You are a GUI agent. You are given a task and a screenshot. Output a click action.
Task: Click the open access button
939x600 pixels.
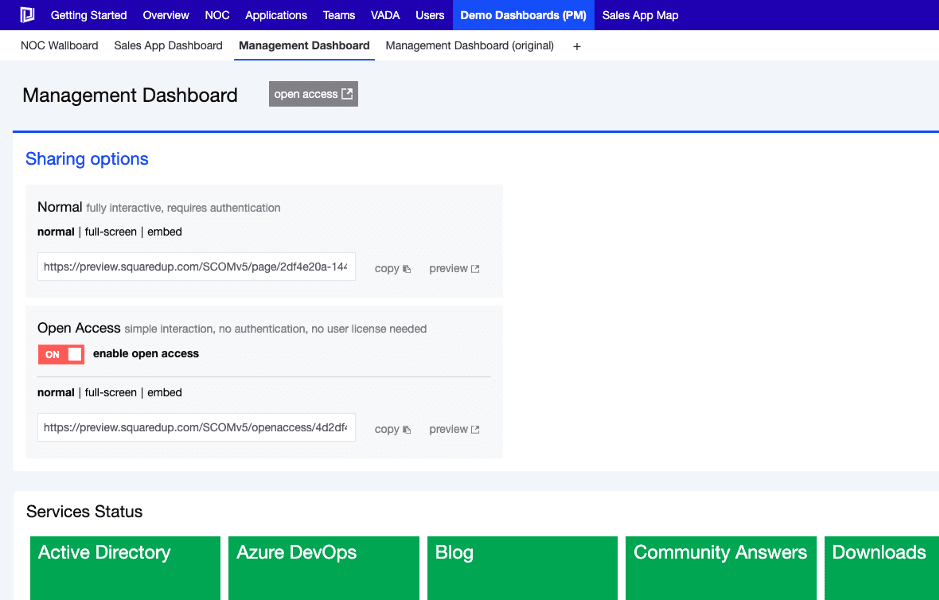click(313, 94)
